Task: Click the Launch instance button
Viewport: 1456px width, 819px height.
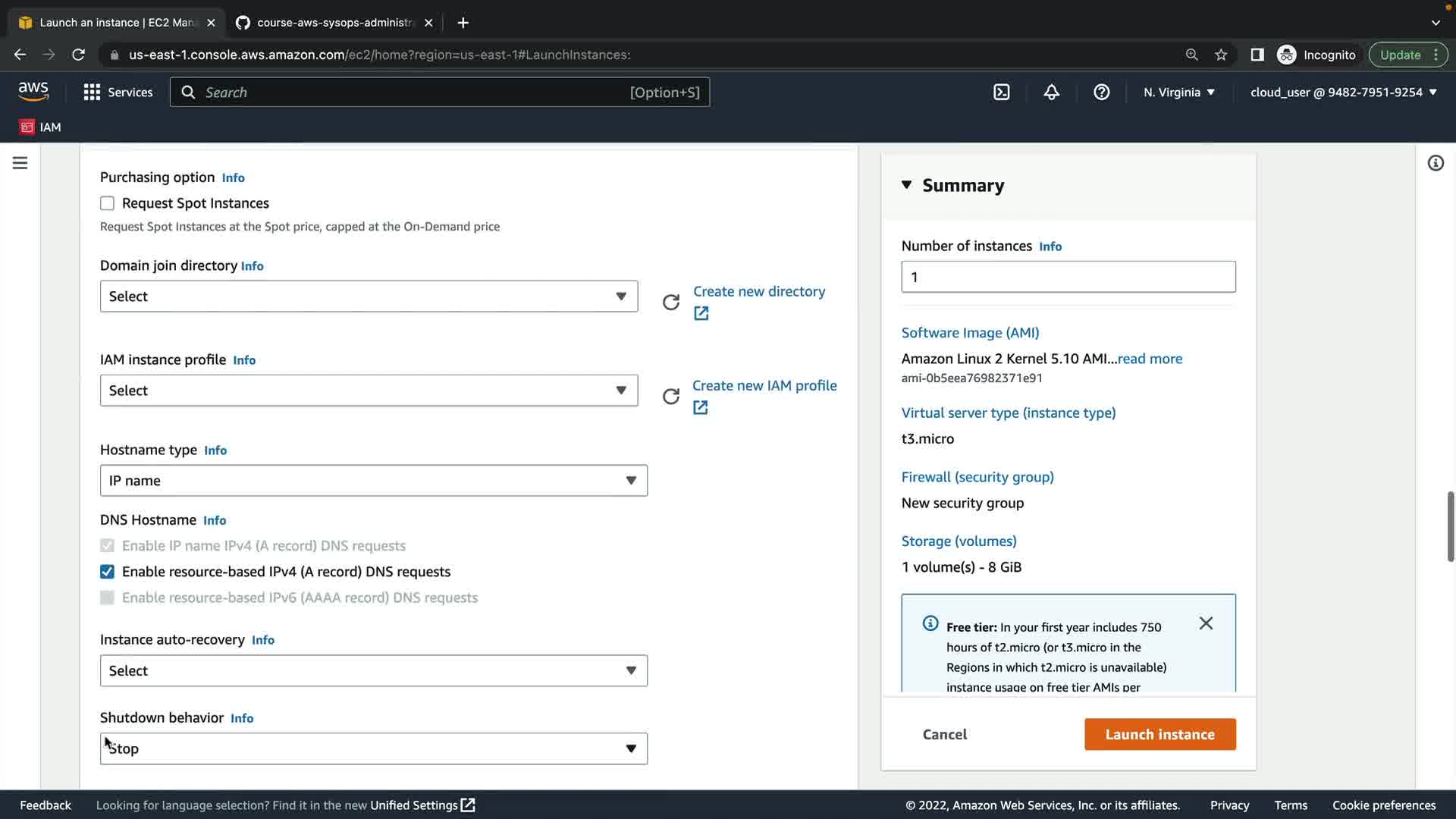Action: (x=1159, y=734)
